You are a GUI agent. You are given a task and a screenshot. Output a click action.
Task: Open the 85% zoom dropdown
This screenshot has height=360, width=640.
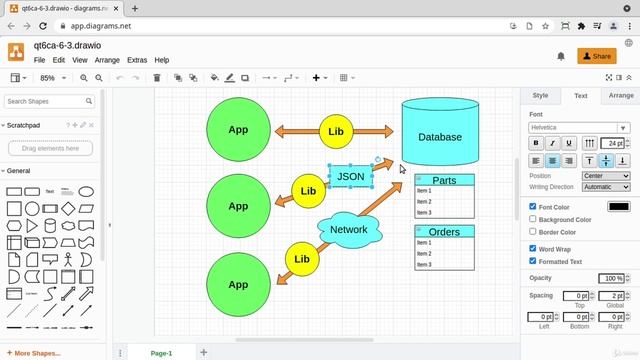tap(53, 78)
